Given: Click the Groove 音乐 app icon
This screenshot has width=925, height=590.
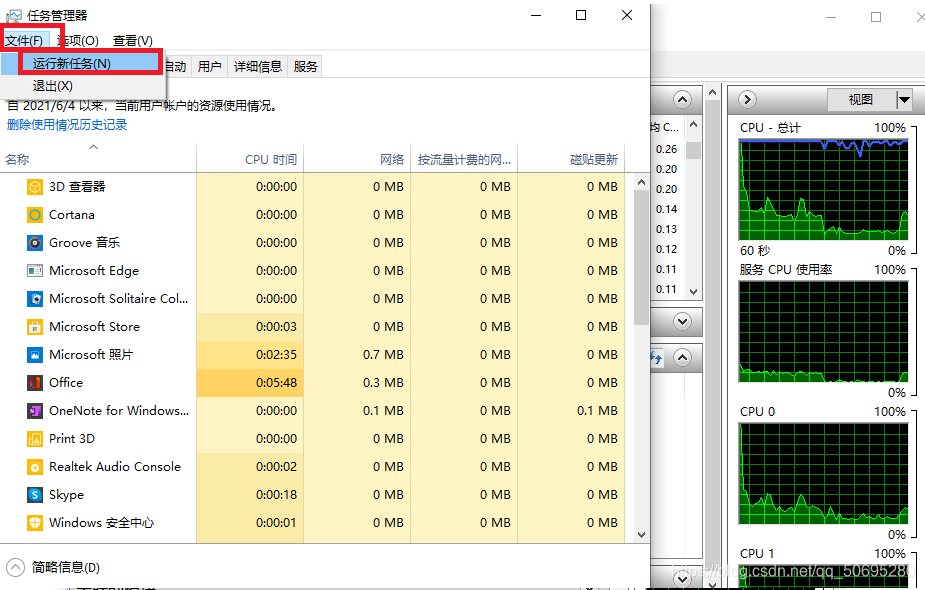Looking at the screenshot, I should (x=35, y=242).
